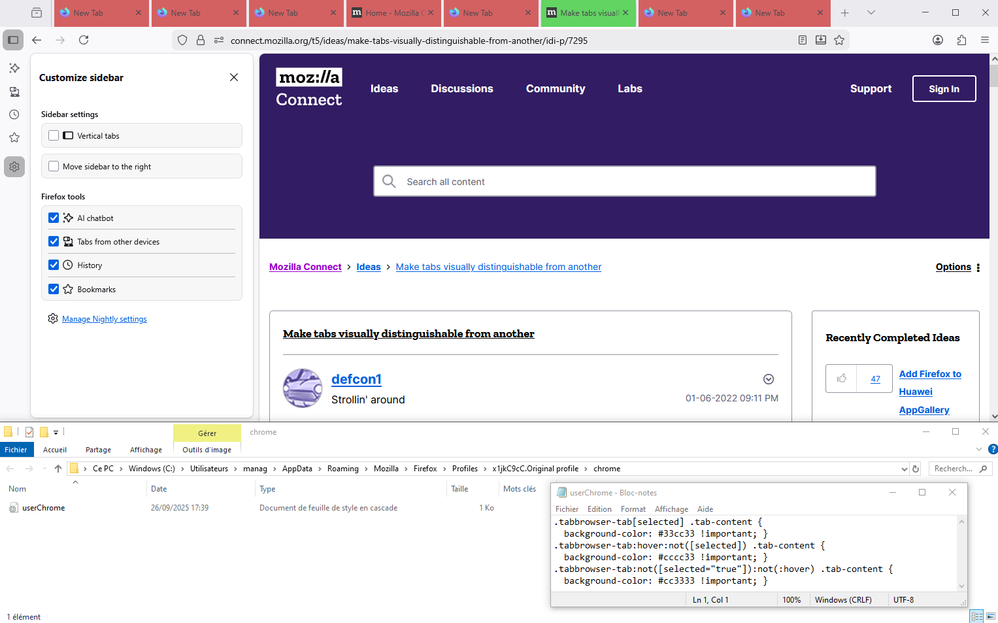998x623 pixels.
Task: Open the Firefox account menu
Action: [x=938, y=40]
